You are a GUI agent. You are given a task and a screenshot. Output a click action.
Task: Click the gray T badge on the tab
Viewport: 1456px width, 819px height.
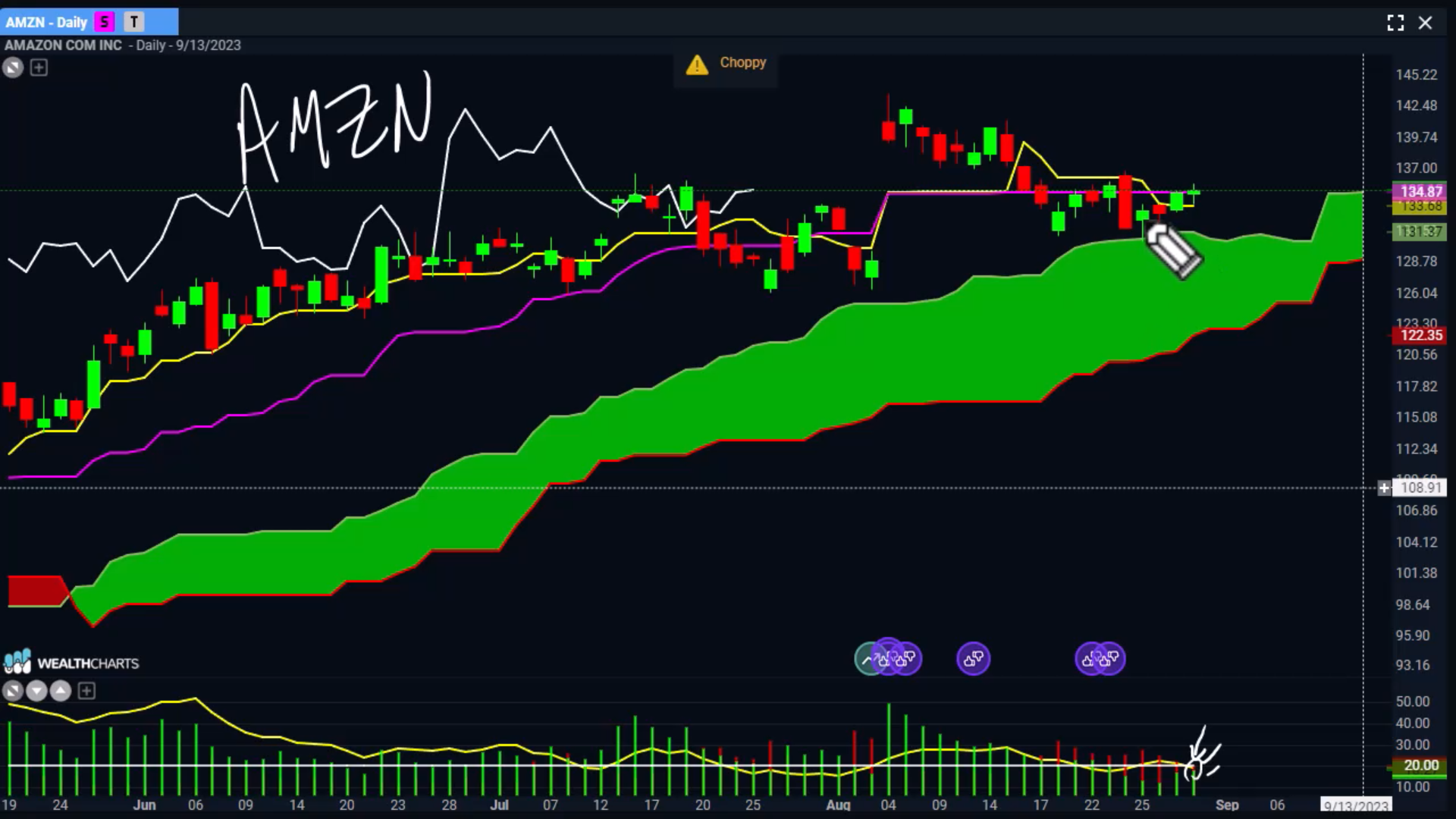click(134, 22)
